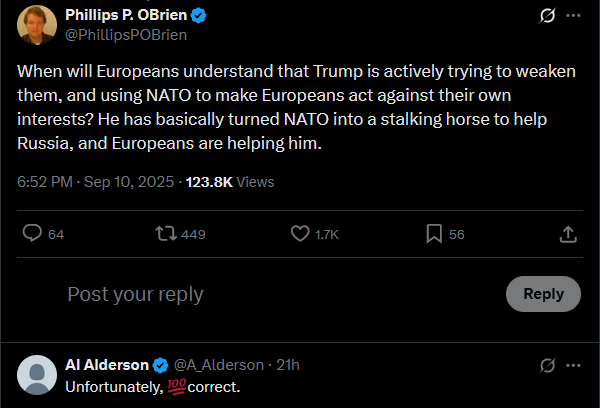This screenshot has width=600, height=408.
Task: Repost this tweet via retweet icon
Action: pos(164,234)
